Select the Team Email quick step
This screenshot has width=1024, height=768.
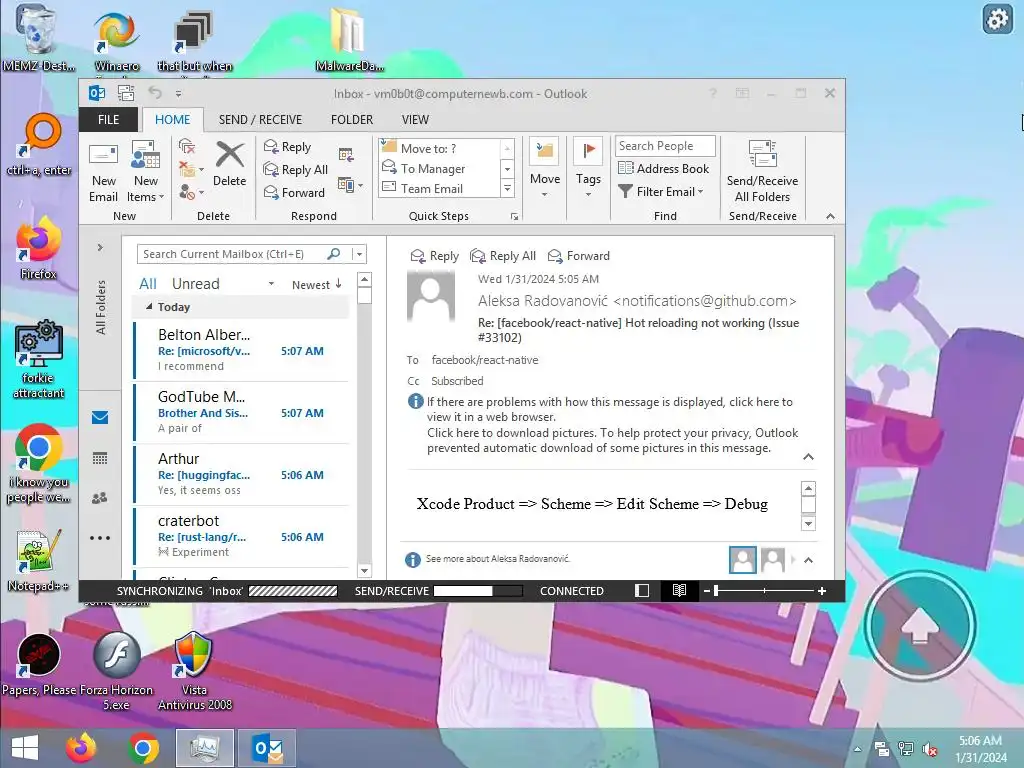click(439, 189)
